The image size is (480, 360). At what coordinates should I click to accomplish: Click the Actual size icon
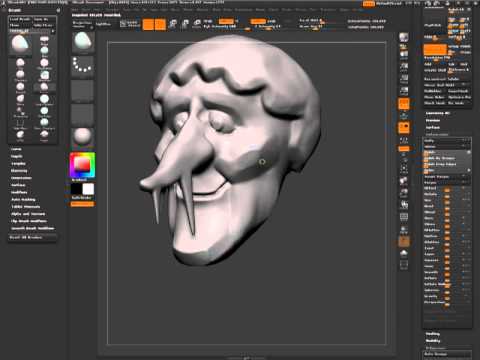pyautogui.click(x=404, y=79)
